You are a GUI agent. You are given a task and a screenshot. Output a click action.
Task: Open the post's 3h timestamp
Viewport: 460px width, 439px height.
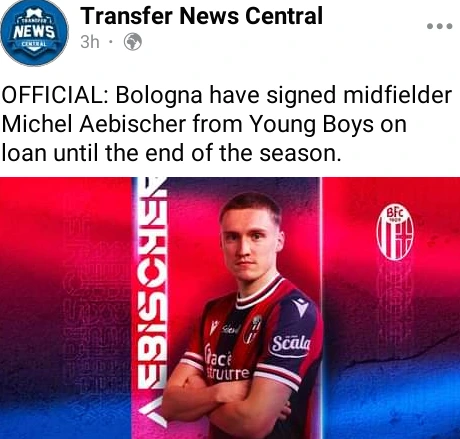point(90,42)
